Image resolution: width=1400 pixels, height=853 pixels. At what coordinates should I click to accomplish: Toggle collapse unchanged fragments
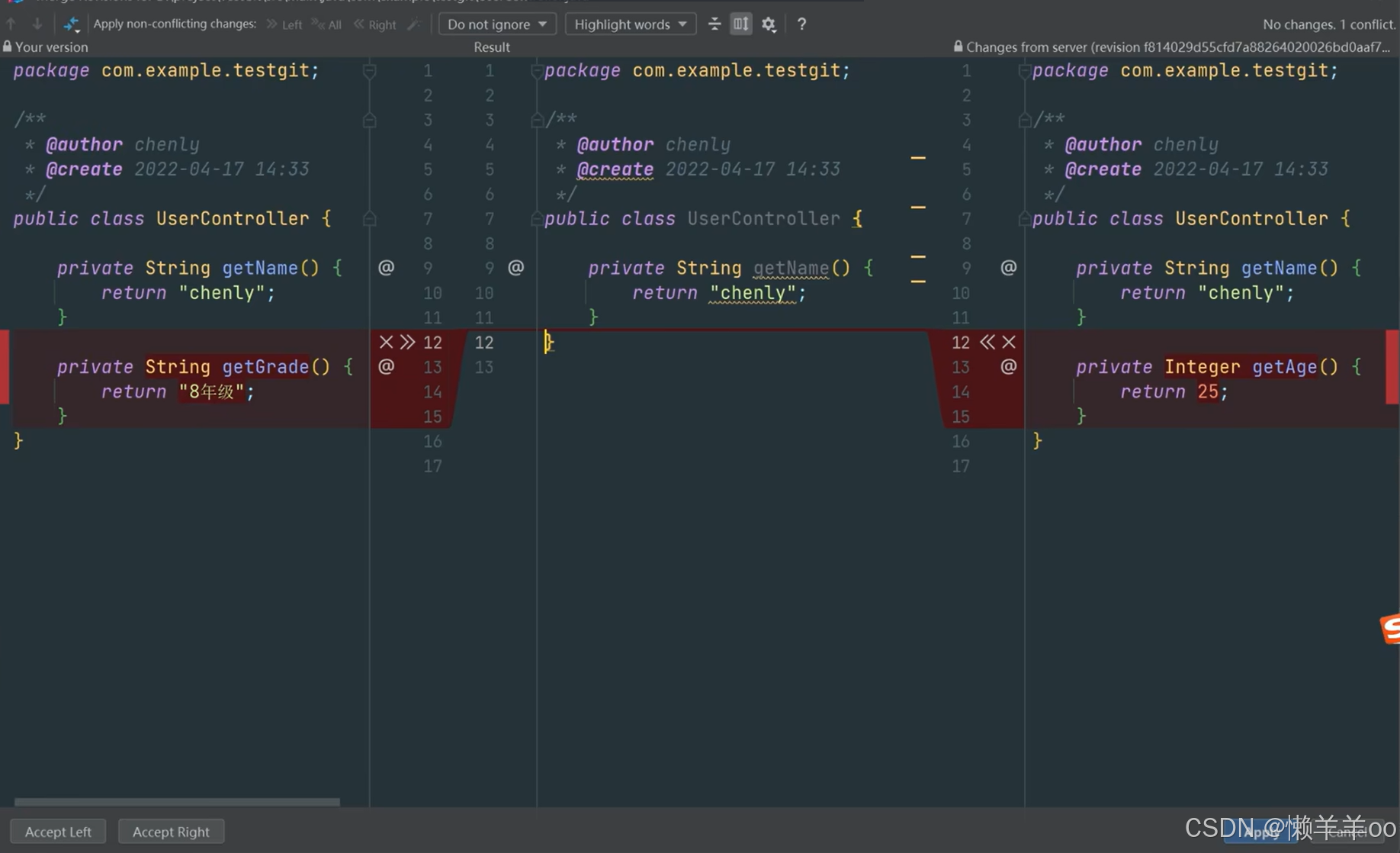coord(714,24)
